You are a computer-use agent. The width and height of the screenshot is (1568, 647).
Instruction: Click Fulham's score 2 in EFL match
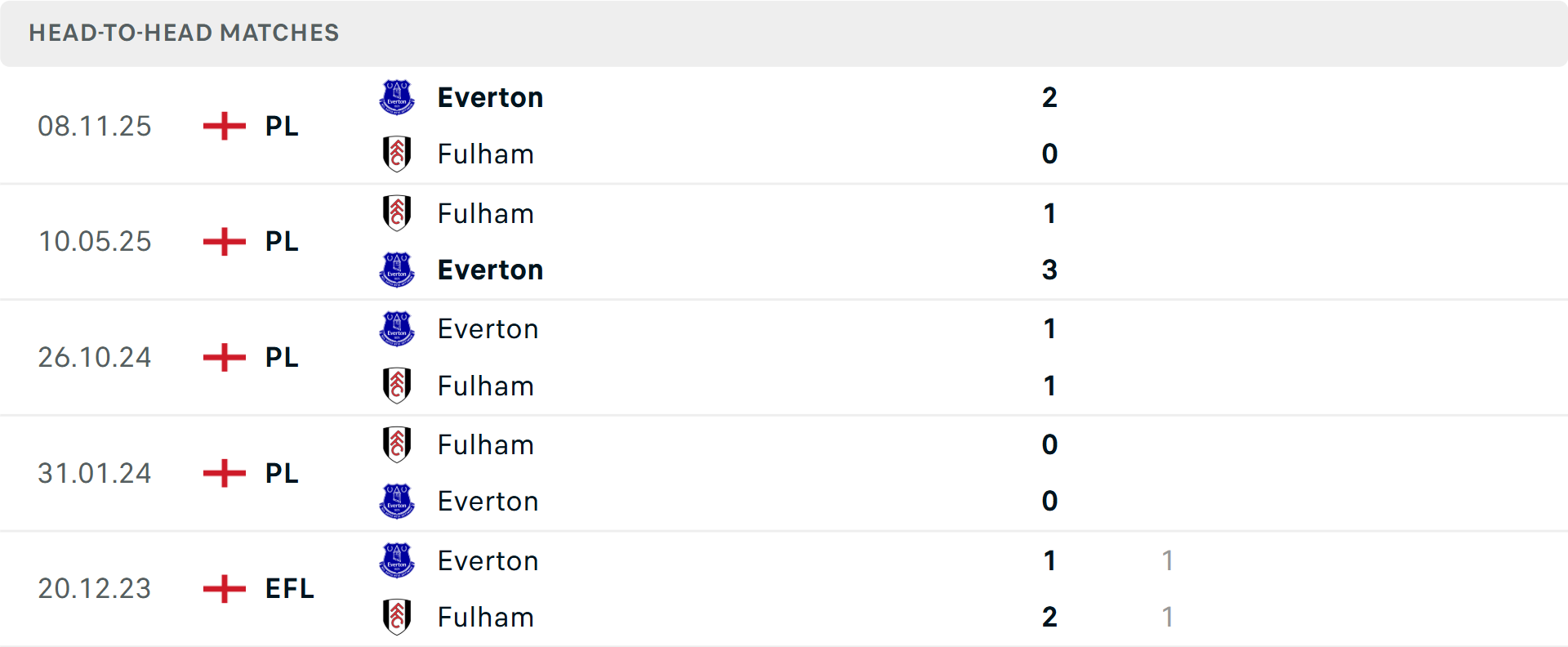1049,617
